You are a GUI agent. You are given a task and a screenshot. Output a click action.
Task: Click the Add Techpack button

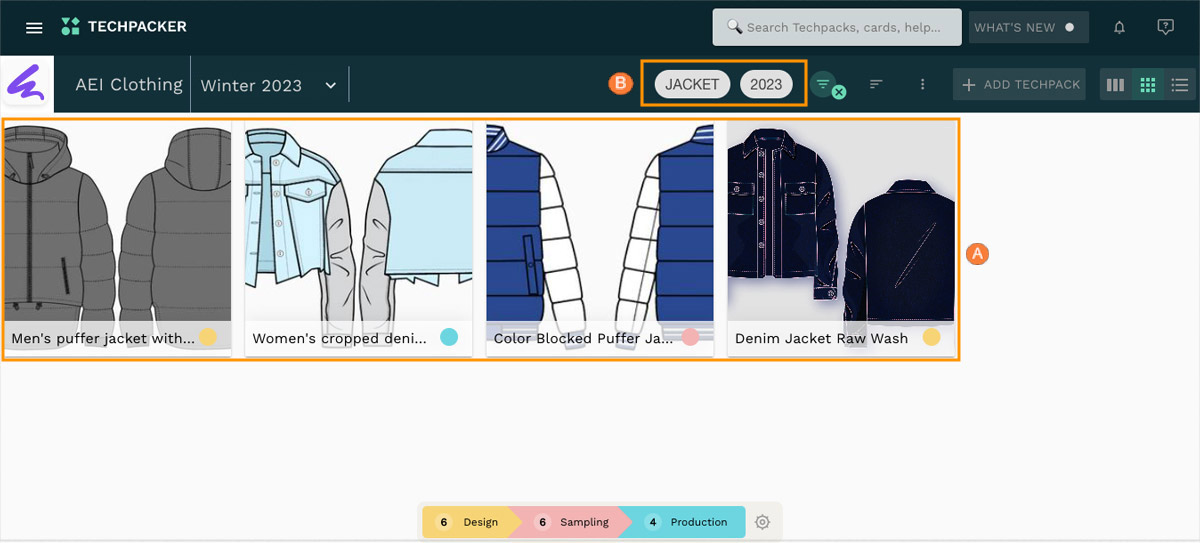(x=1021, y=85)
